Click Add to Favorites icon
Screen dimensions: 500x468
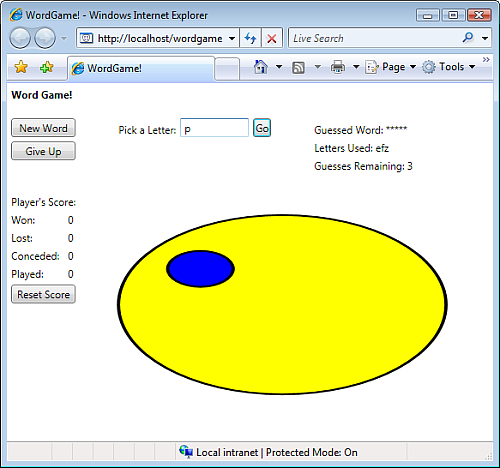click(x=47, y=67)
